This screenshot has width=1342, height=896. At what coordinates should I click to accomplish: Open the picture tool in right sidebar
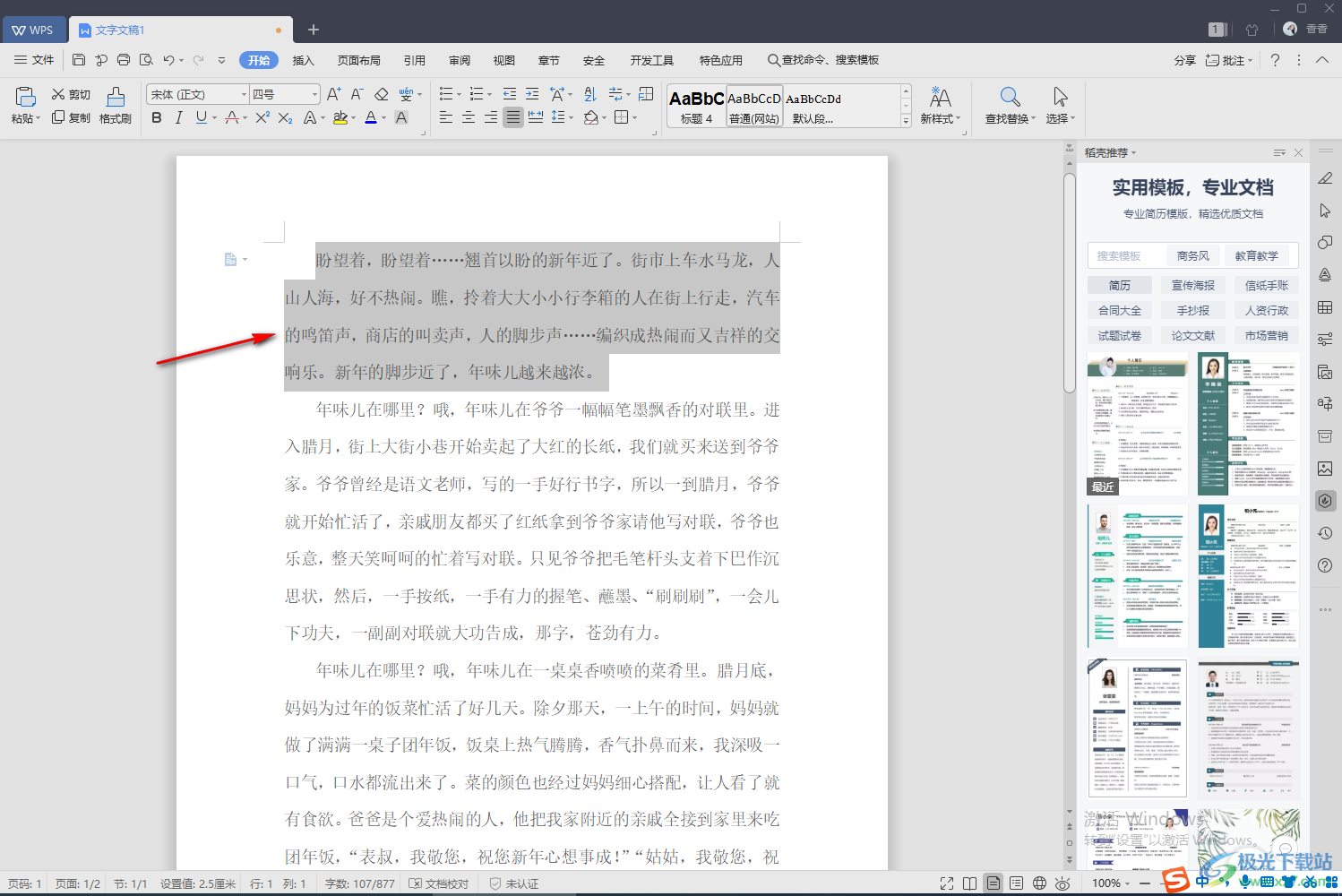click(1325, 469)
